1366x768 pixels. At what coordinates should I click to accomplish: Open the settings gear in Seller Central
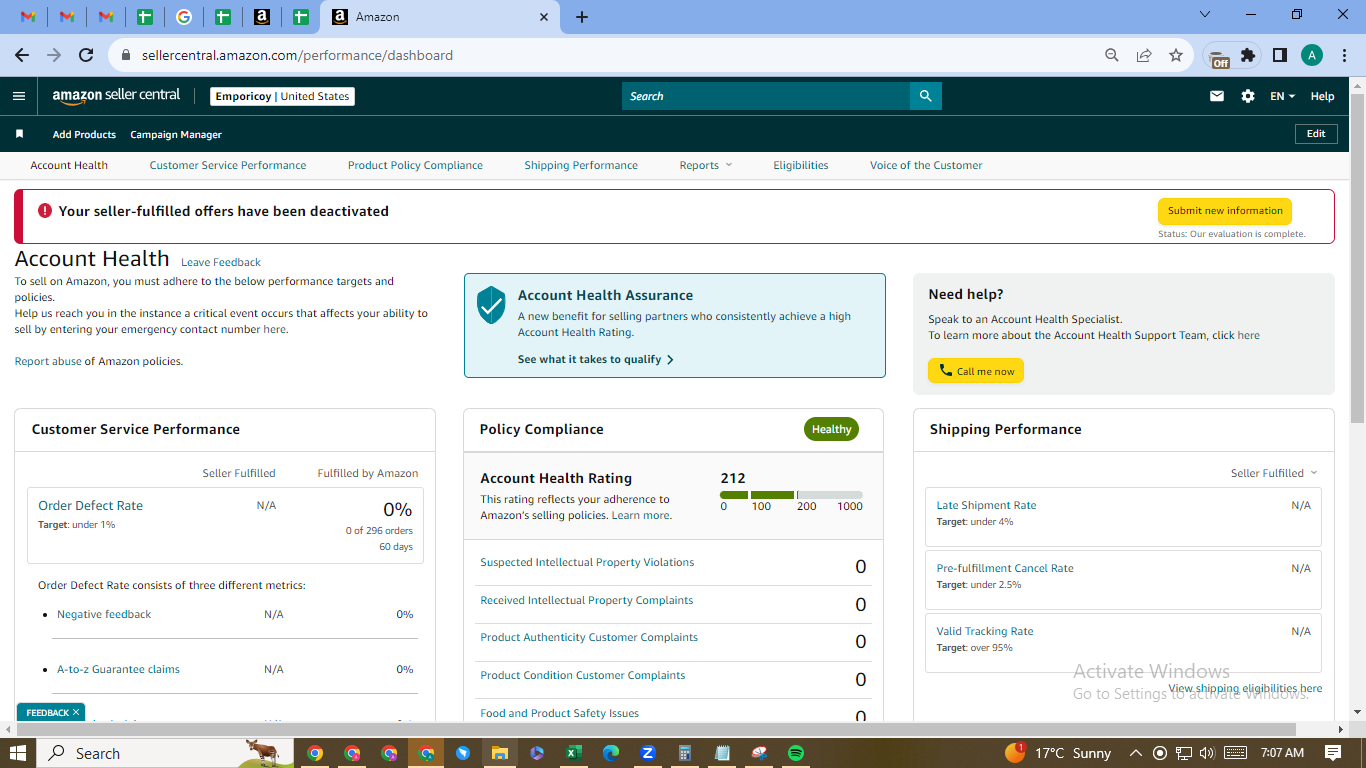1248,96
